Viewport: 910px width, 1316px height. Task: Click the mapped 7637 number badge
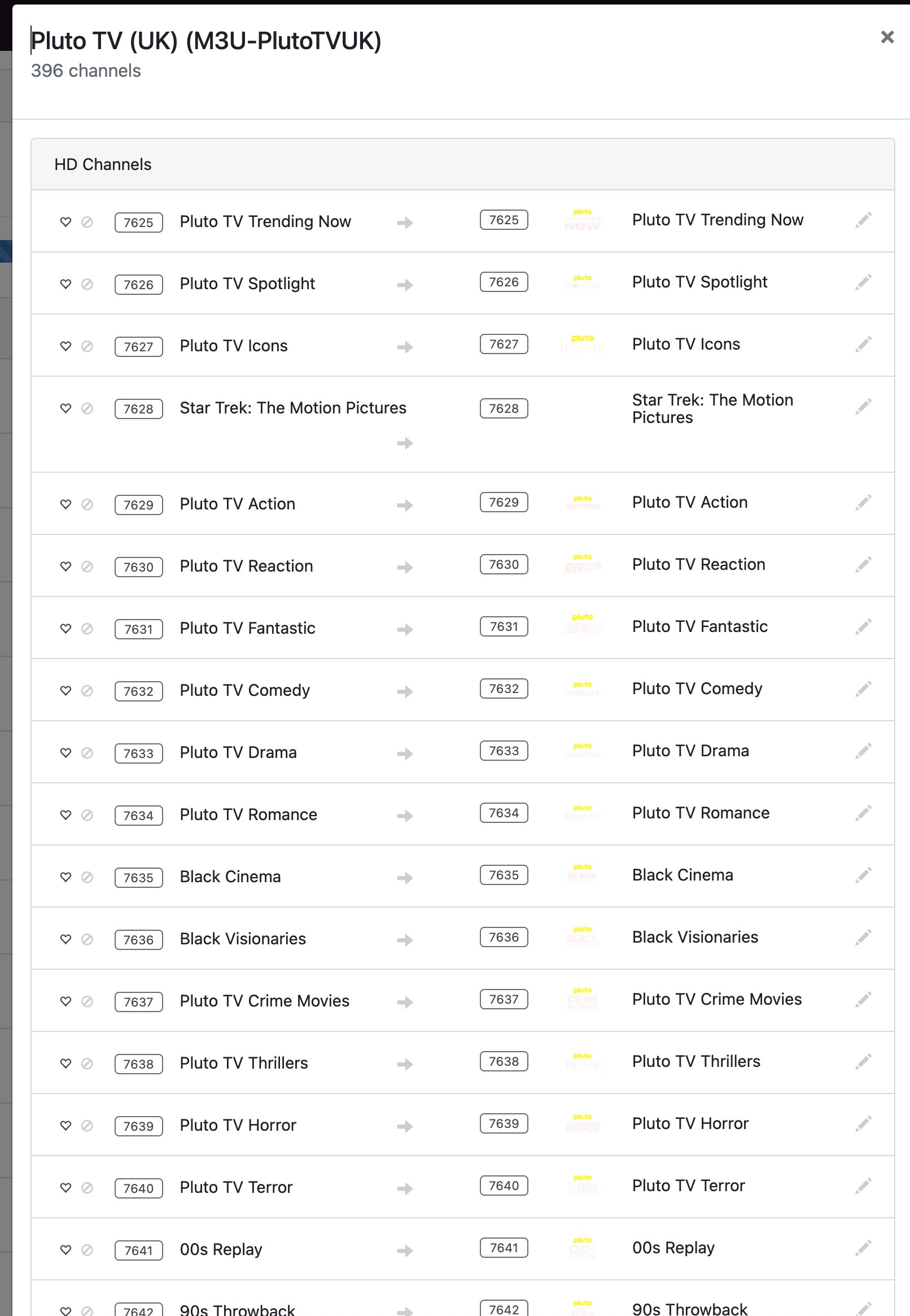click(x=504, y=999)
